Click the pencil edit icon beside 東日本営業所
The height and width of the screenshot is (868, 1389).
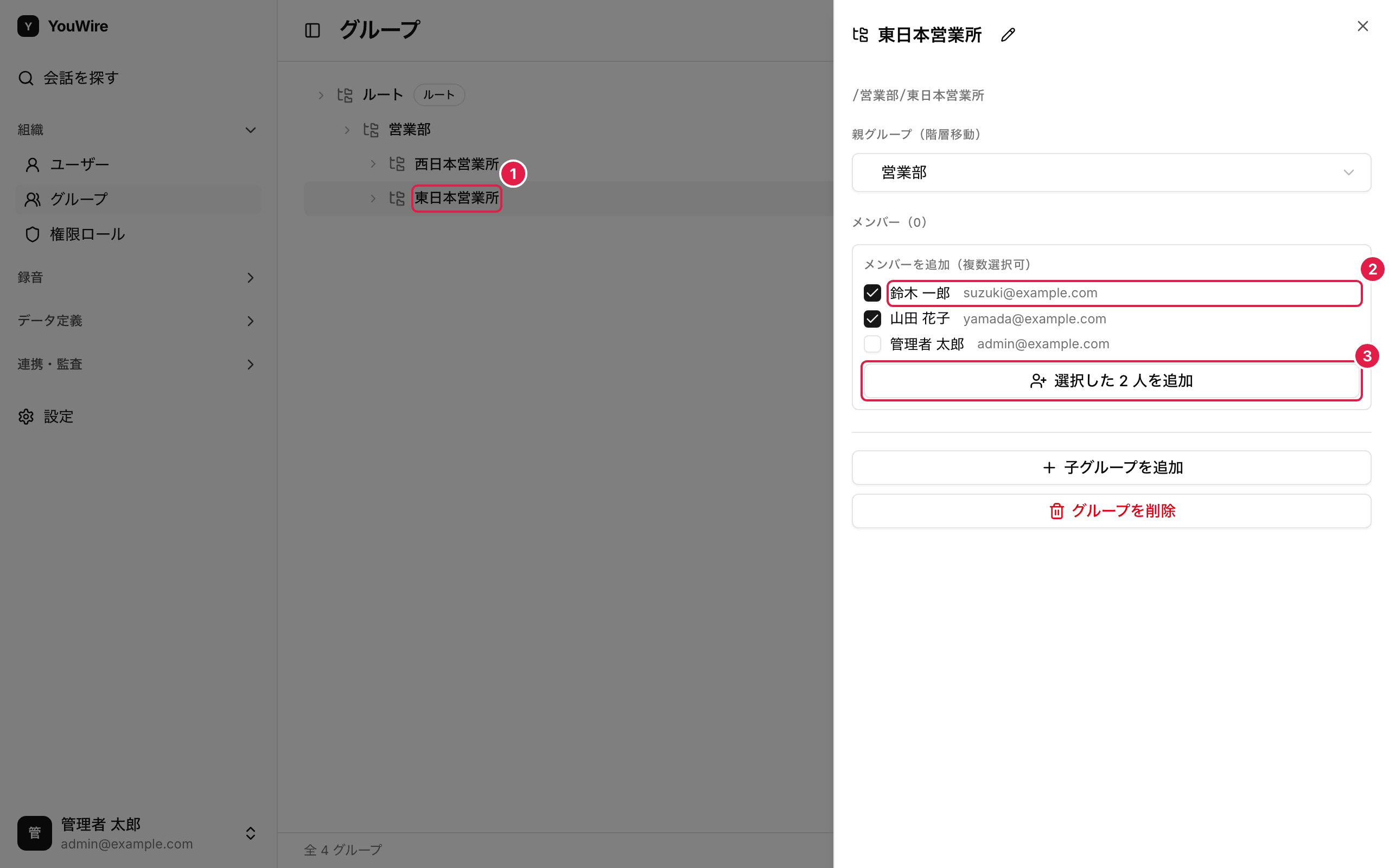(x=1008, y=35)
